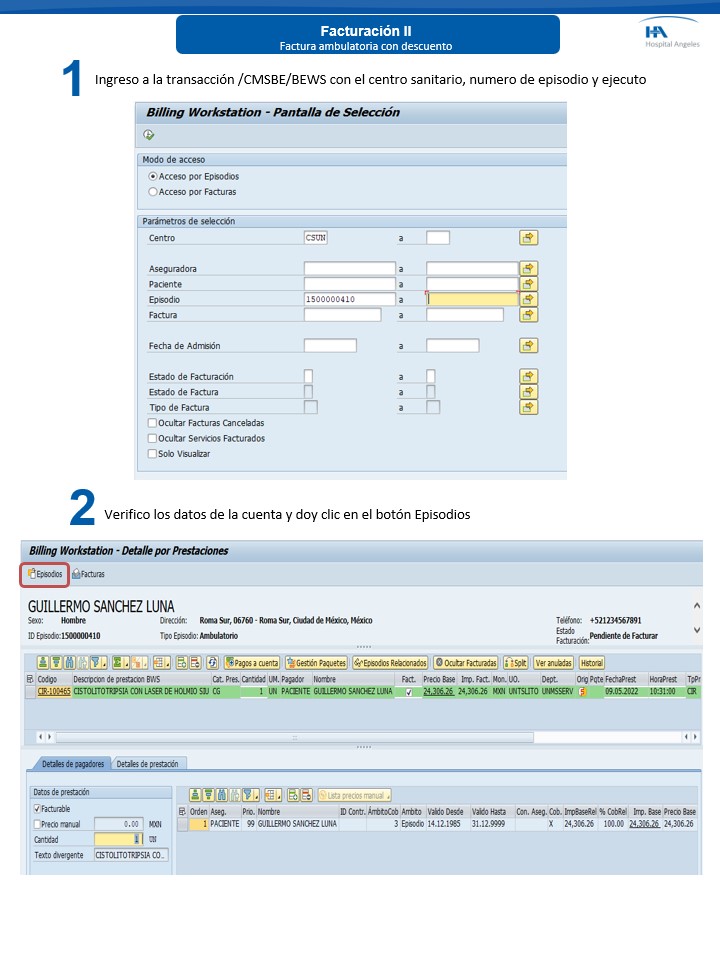Open Episodios Relacionados

(x=390, y=663)
